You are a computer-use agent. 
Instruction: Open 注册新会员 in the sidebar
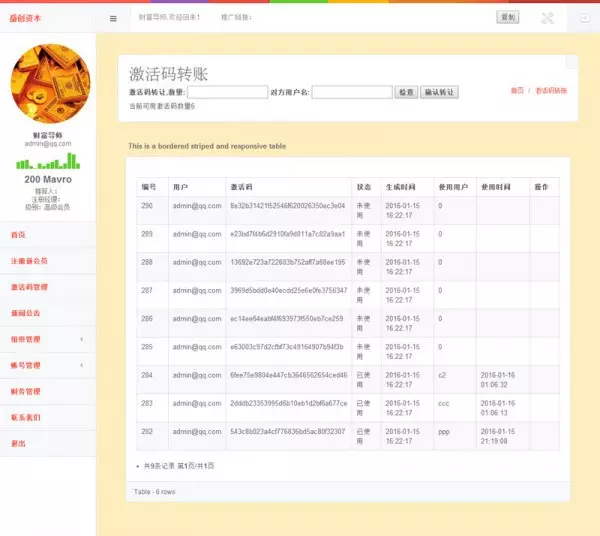click(x=28, y=261)
